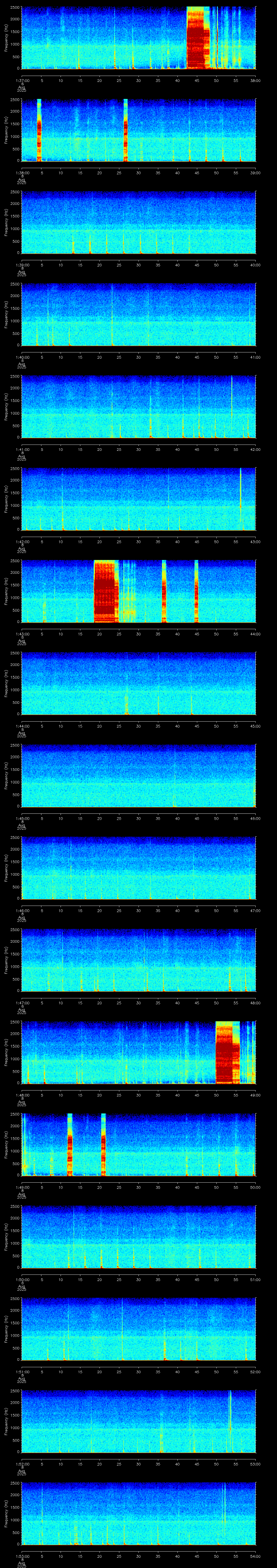The width and height of the screenshot is (277, 1568).
Task: Select the 50:00 end time label
Action: (255, 1187)
